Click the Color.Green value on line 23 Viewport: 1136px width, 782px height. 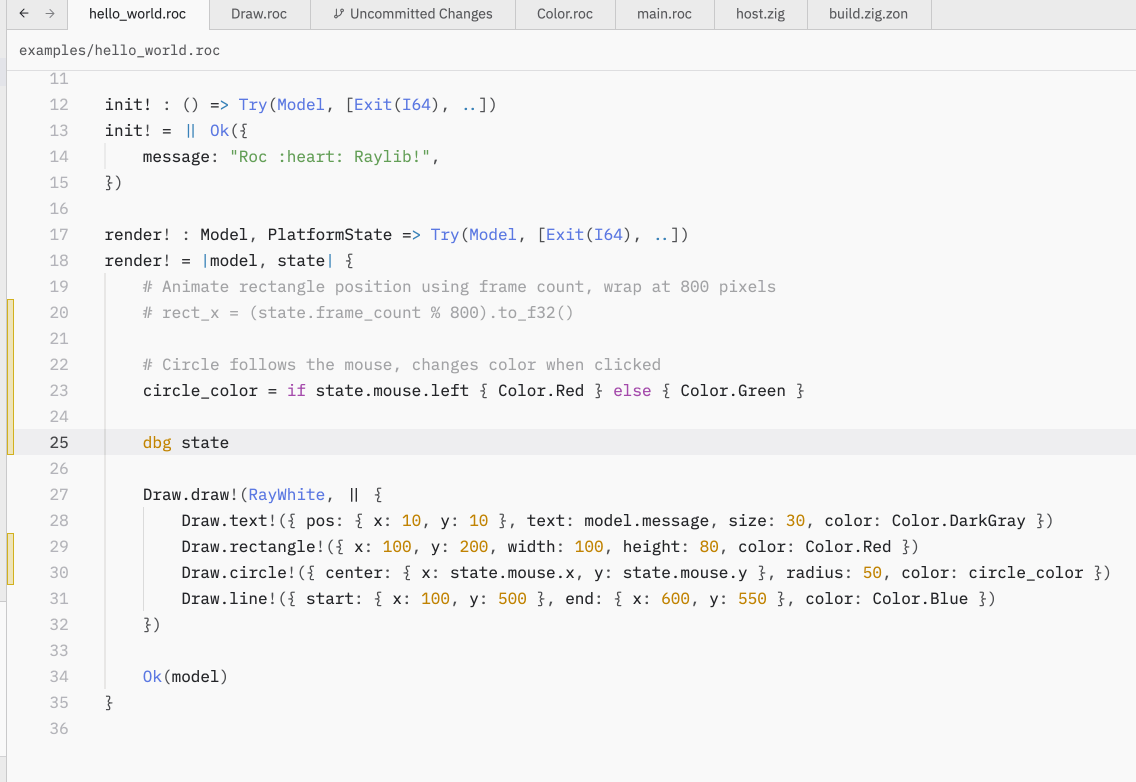click(x=733, y=390)
